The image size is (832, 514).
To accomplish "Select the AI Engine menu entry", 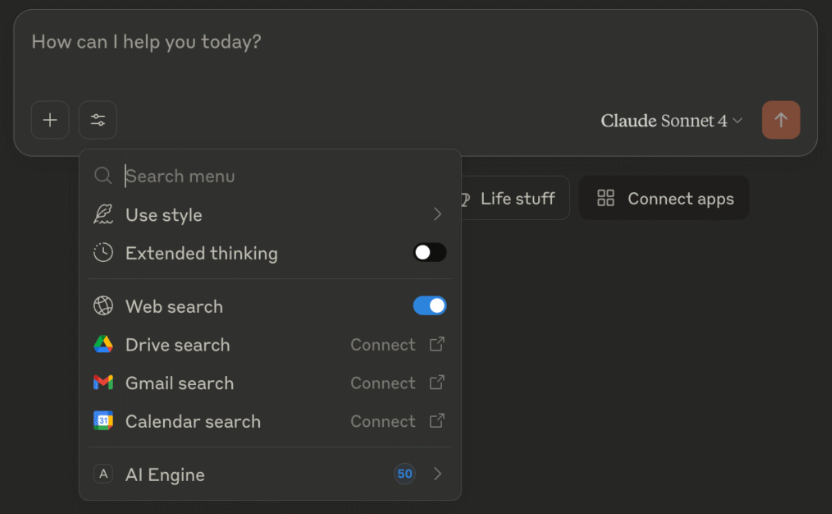I will click(165, 475).
